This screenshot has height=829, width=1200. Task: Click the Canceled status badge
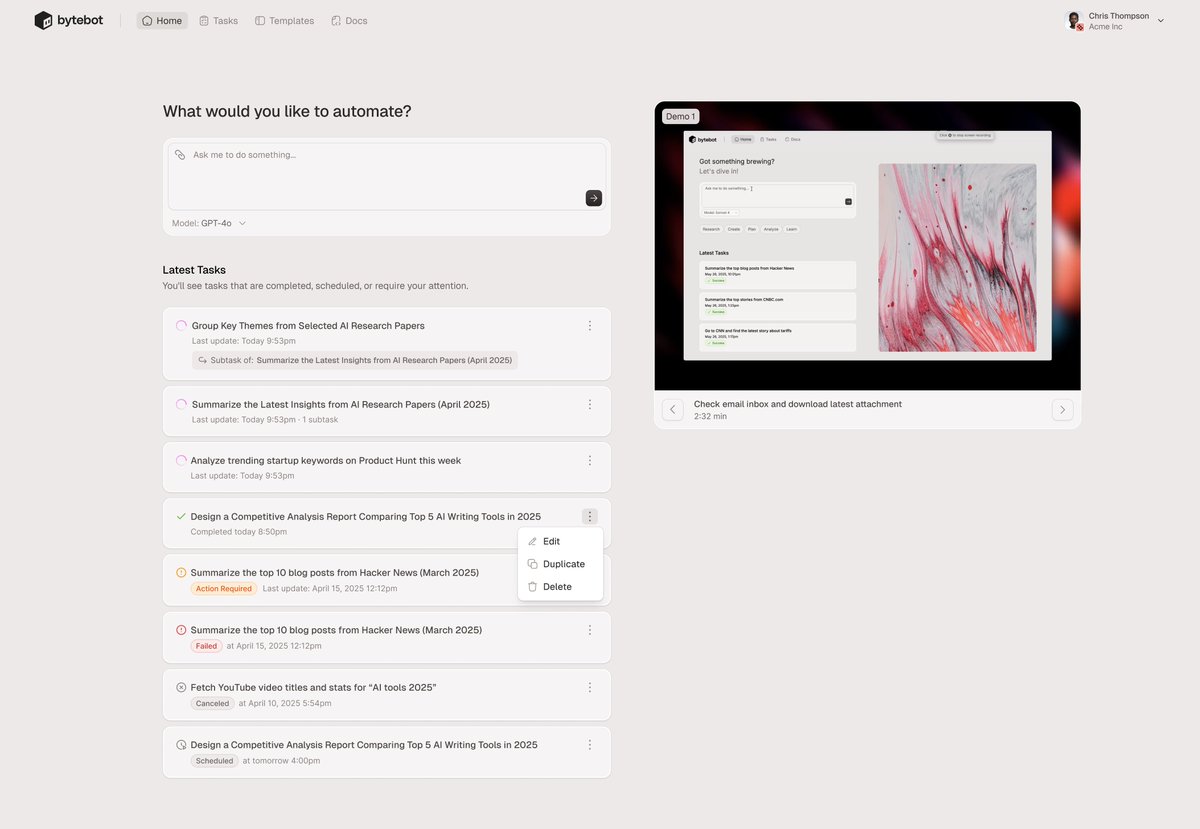212,703
